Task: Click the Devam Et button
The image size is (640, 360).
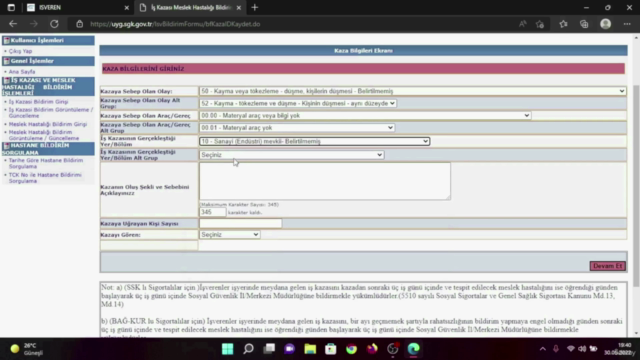Action: click(607, 266)
